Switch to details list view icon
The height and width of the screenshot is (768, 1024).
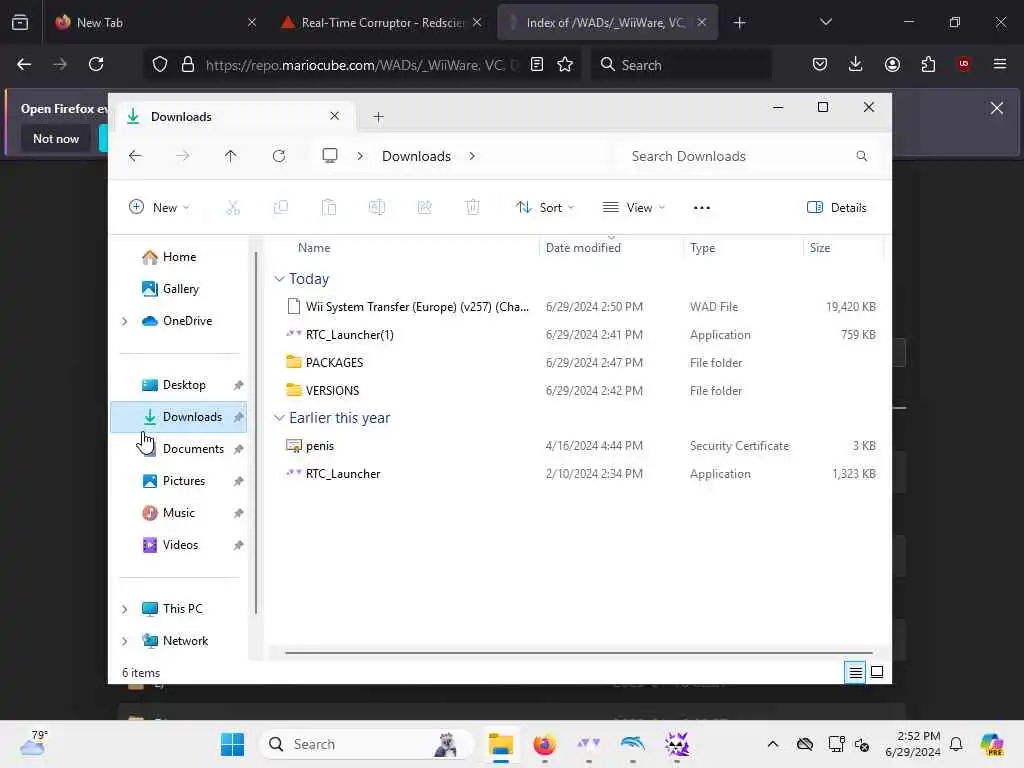click(x=855, y=672)
